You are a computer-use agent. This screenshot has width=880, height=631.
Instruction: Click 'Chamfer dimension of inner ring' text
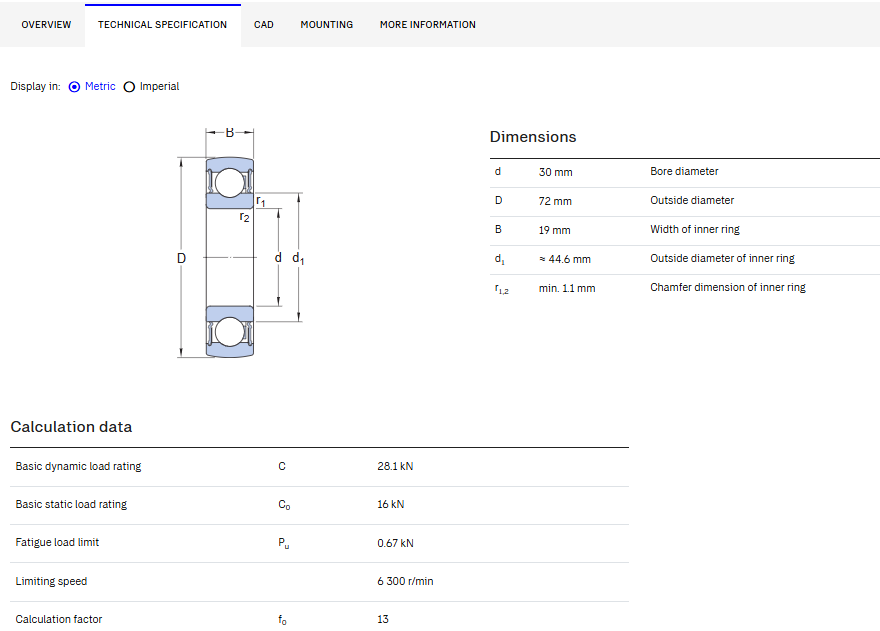pos(728,287)
